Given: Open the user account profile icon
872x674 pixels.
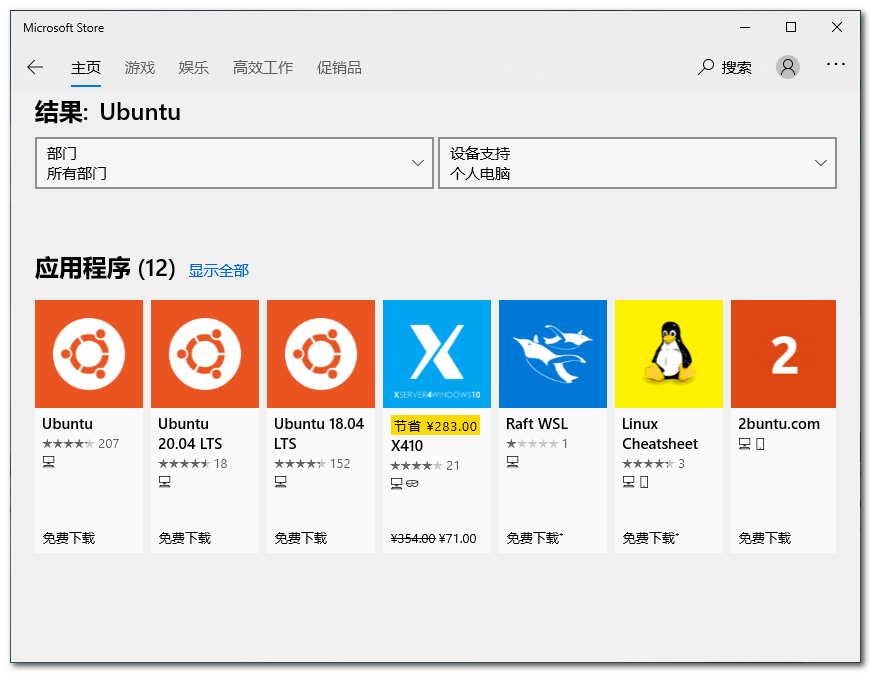Looking at the screenshot, I should click(788, 67).
